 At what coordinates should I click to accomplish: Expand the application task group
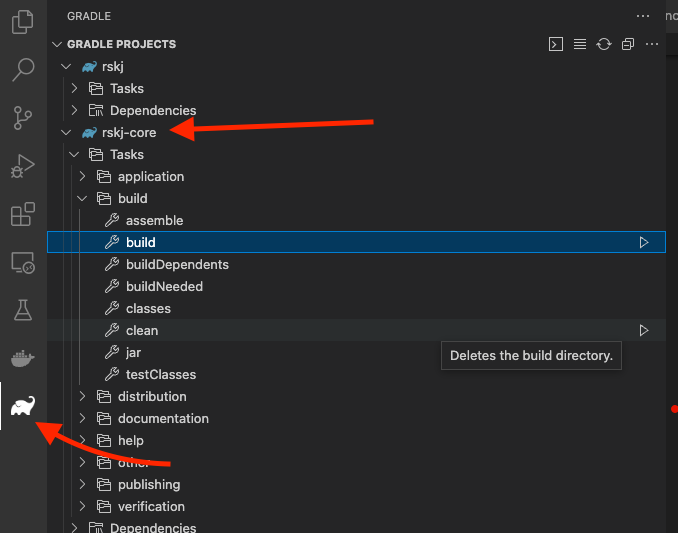pyautogui.click(x=83, y=176)
